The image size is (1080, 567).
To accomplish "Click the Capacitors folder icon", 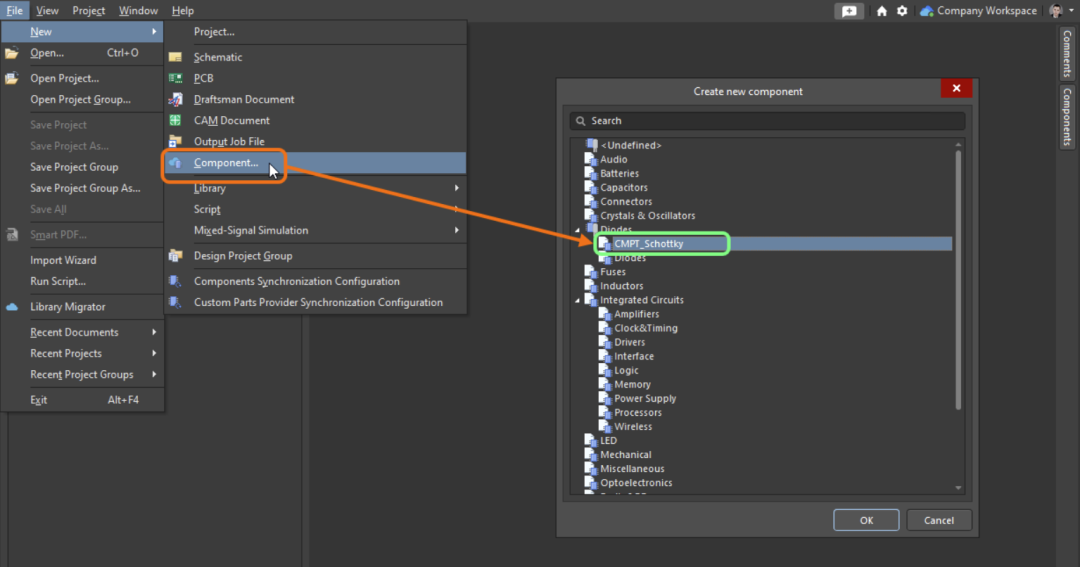I will [x=590, y=187].
